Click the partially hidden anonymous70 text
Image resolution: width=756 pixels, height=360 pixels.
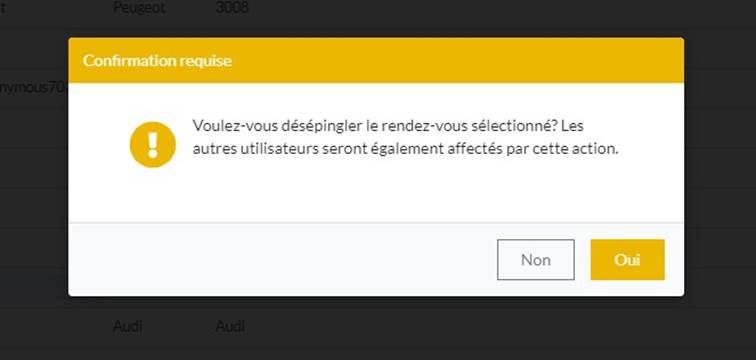pyautogui.click(x=33, y=88)
